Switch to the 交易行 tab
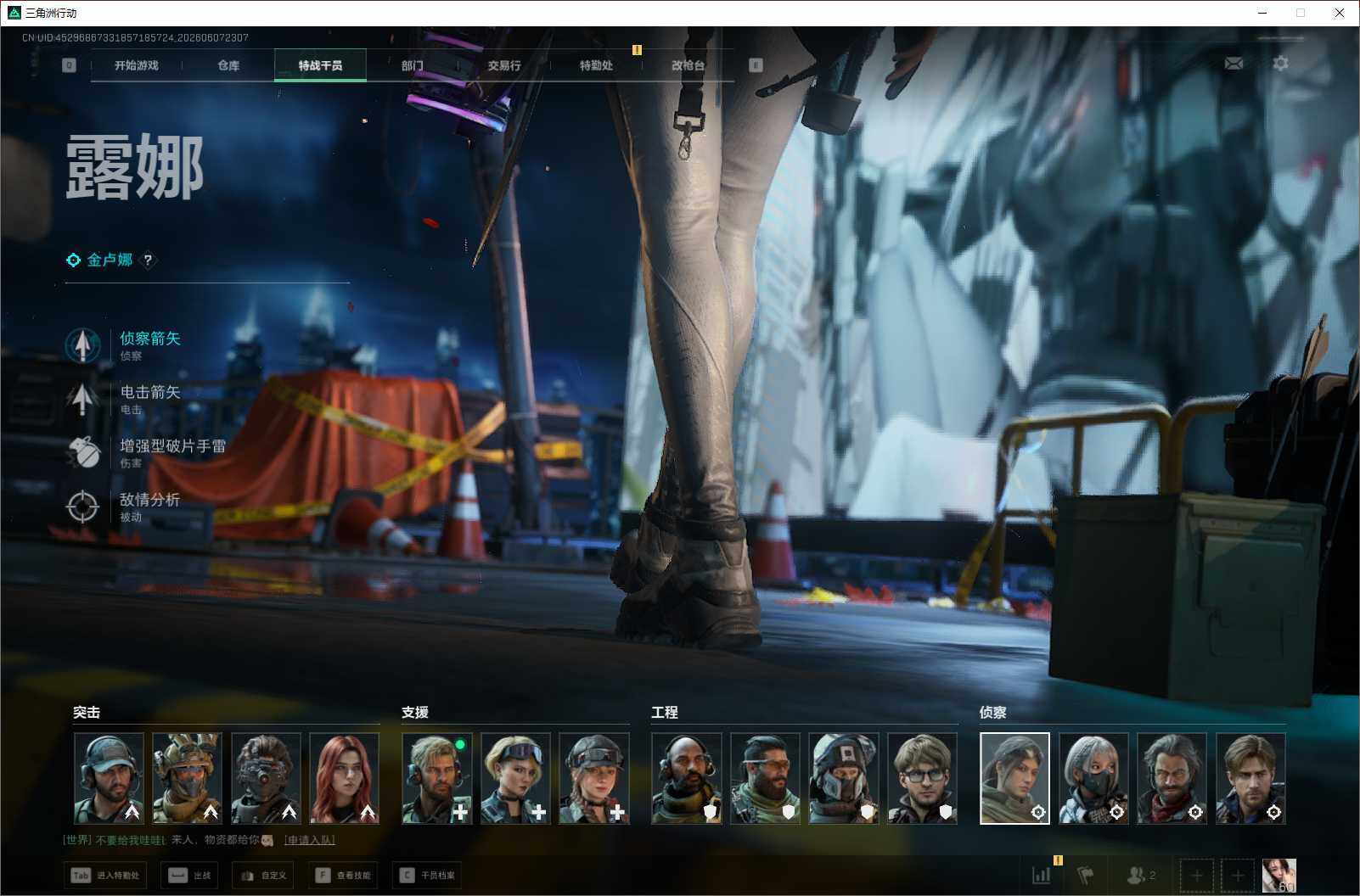Image resolution: width=1360 pixels, height=896 pixels. coord(504,65)
